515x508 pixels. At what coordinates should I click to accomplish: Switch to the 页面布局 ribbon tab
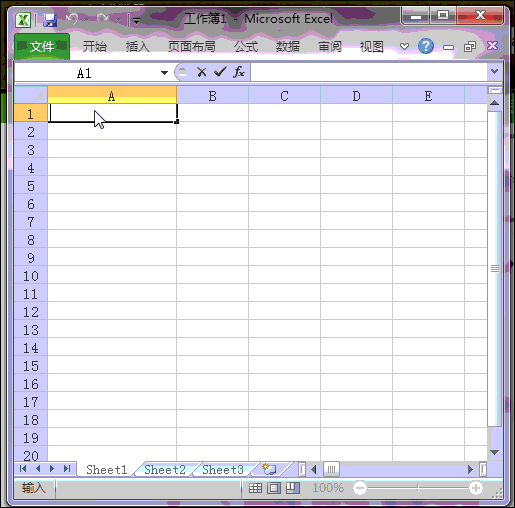192,46
